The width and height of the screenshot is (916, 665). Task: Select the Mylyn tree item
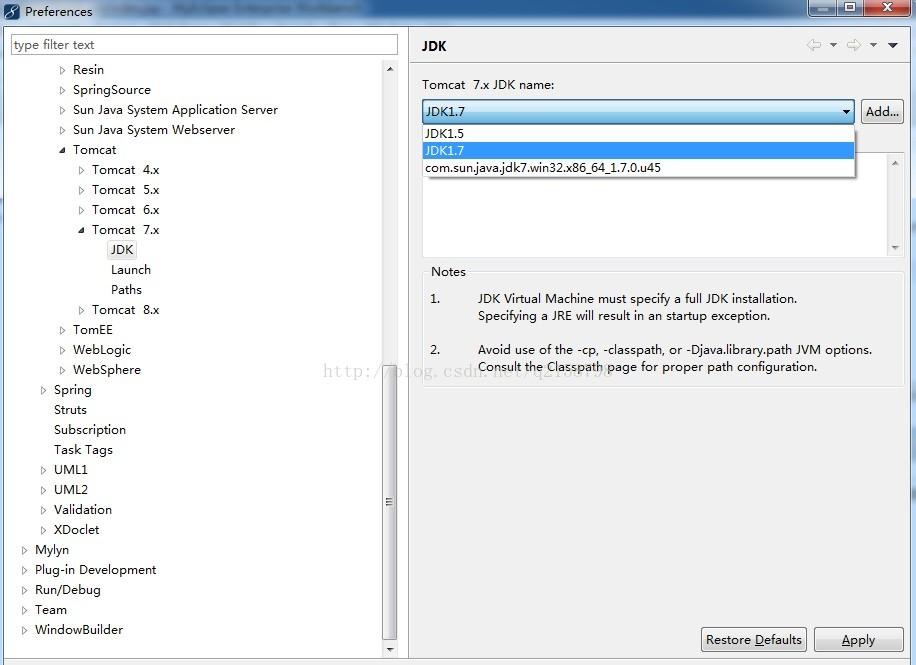[51, 550]
